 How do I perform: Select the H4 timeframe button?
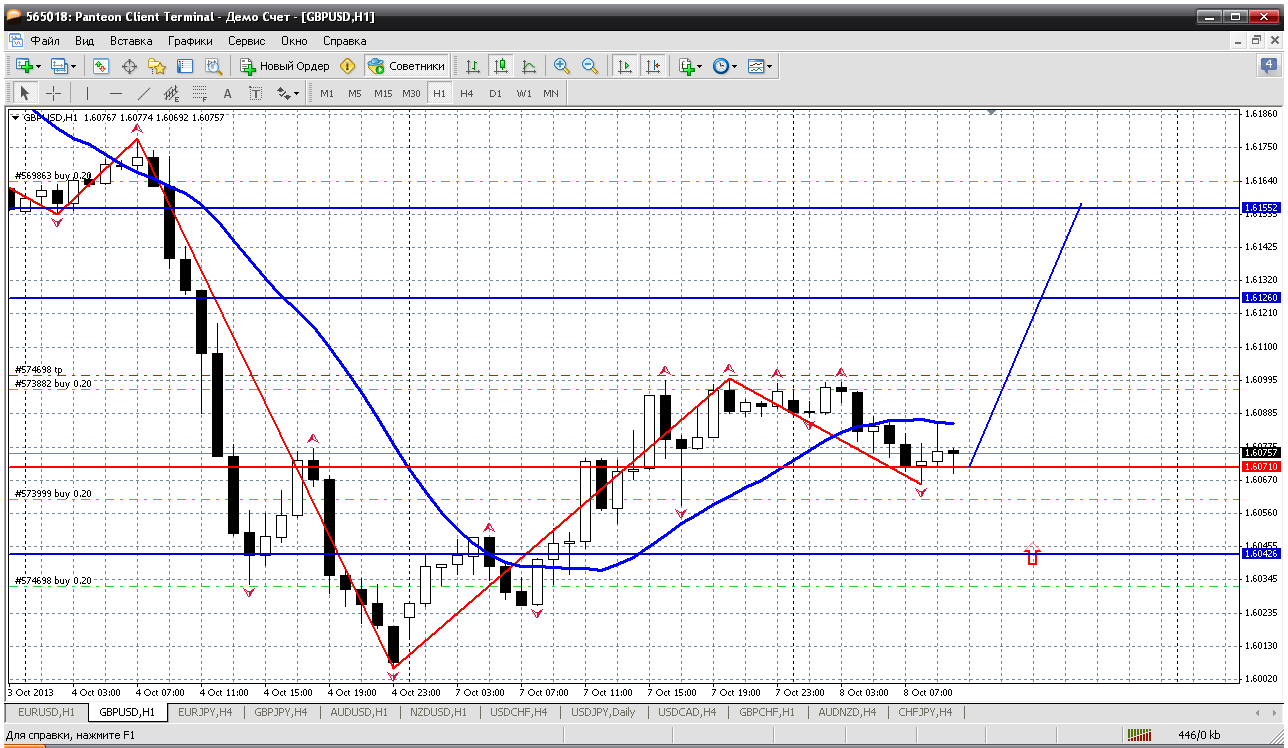(x=467, y=93)
